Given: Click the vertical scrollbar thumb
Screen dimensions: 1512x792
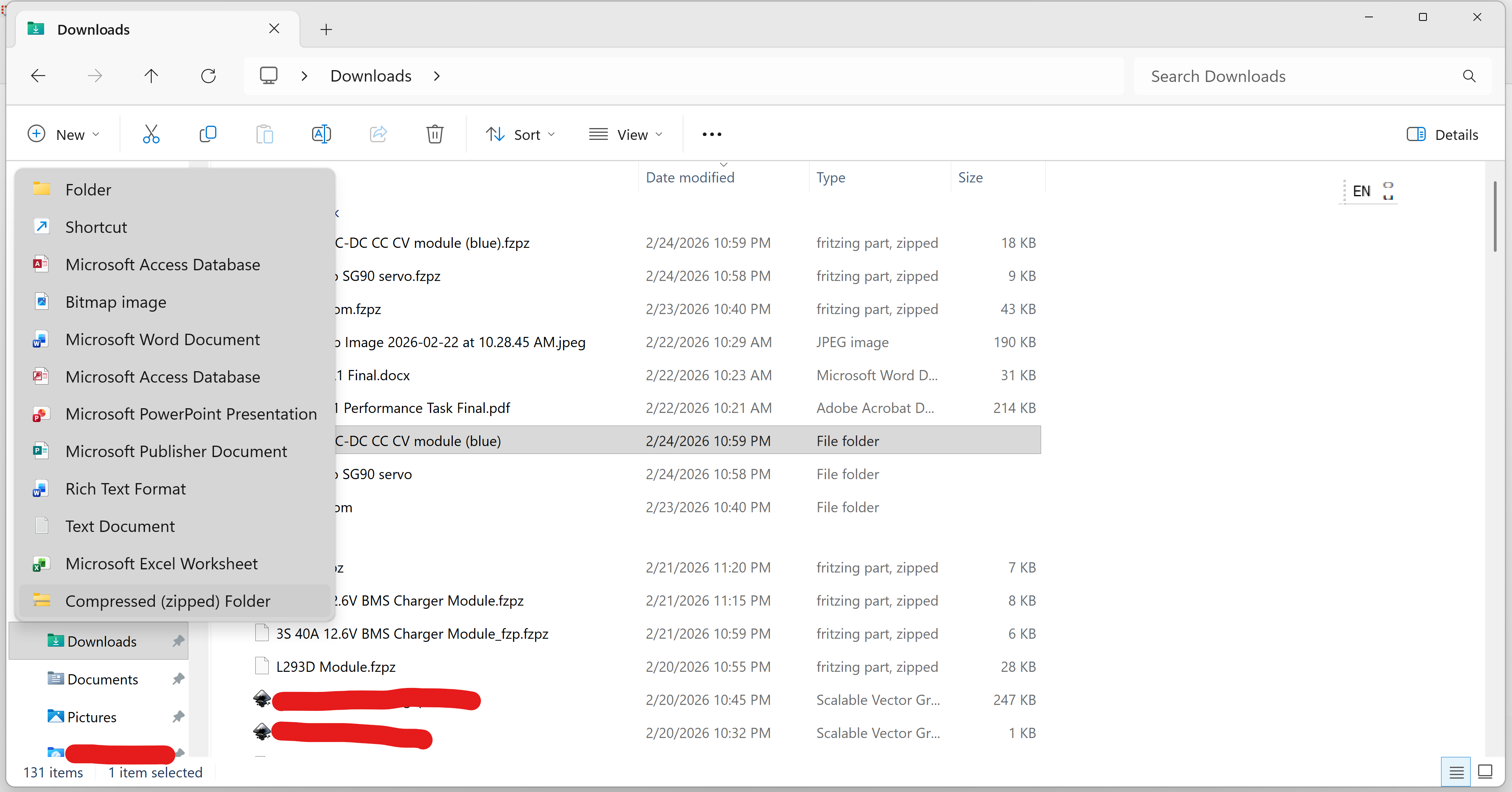Looking at the screenshot, I should (x=1494, y=216).
